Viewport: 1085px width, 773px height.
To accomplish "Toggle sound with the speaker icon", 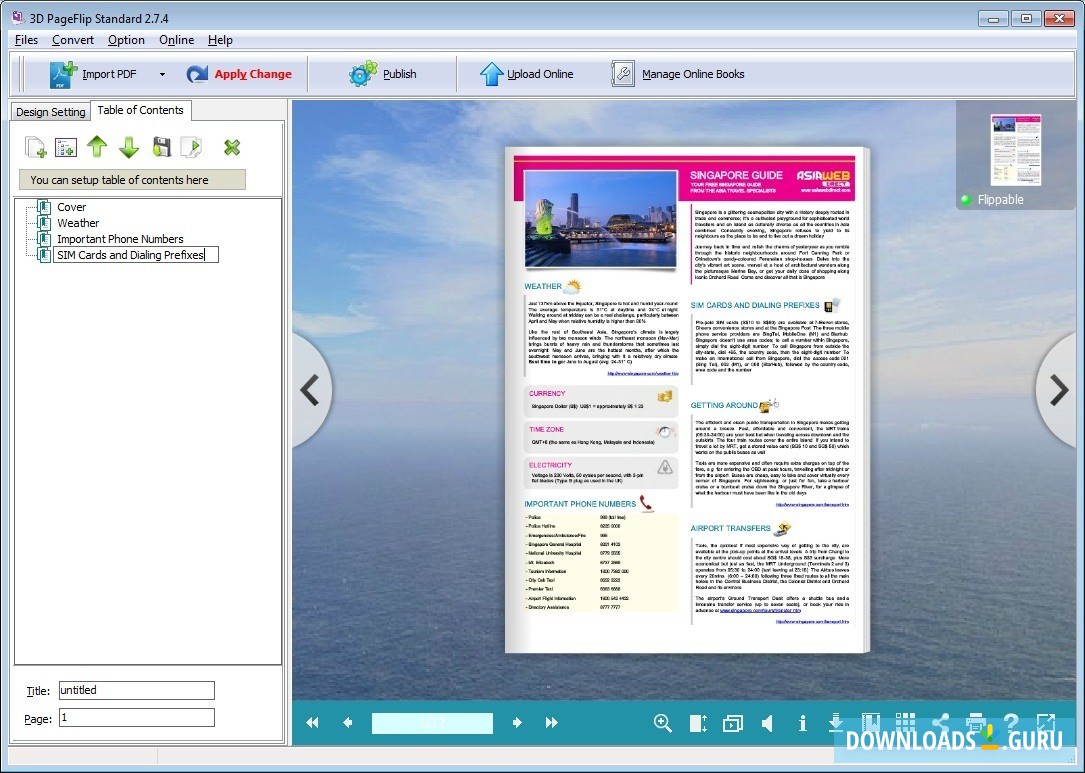I will [x=767, y=723].
